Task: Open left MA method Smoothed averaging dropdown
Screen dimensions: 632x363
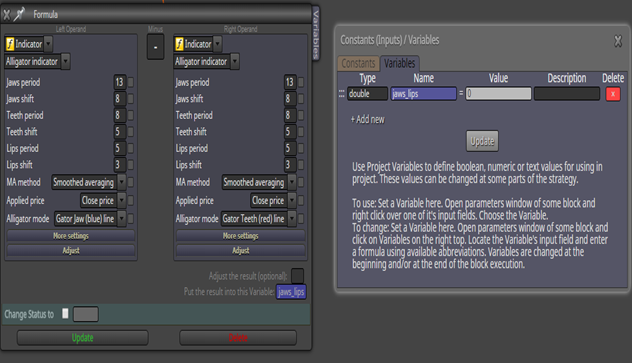Action: [89, 182]
